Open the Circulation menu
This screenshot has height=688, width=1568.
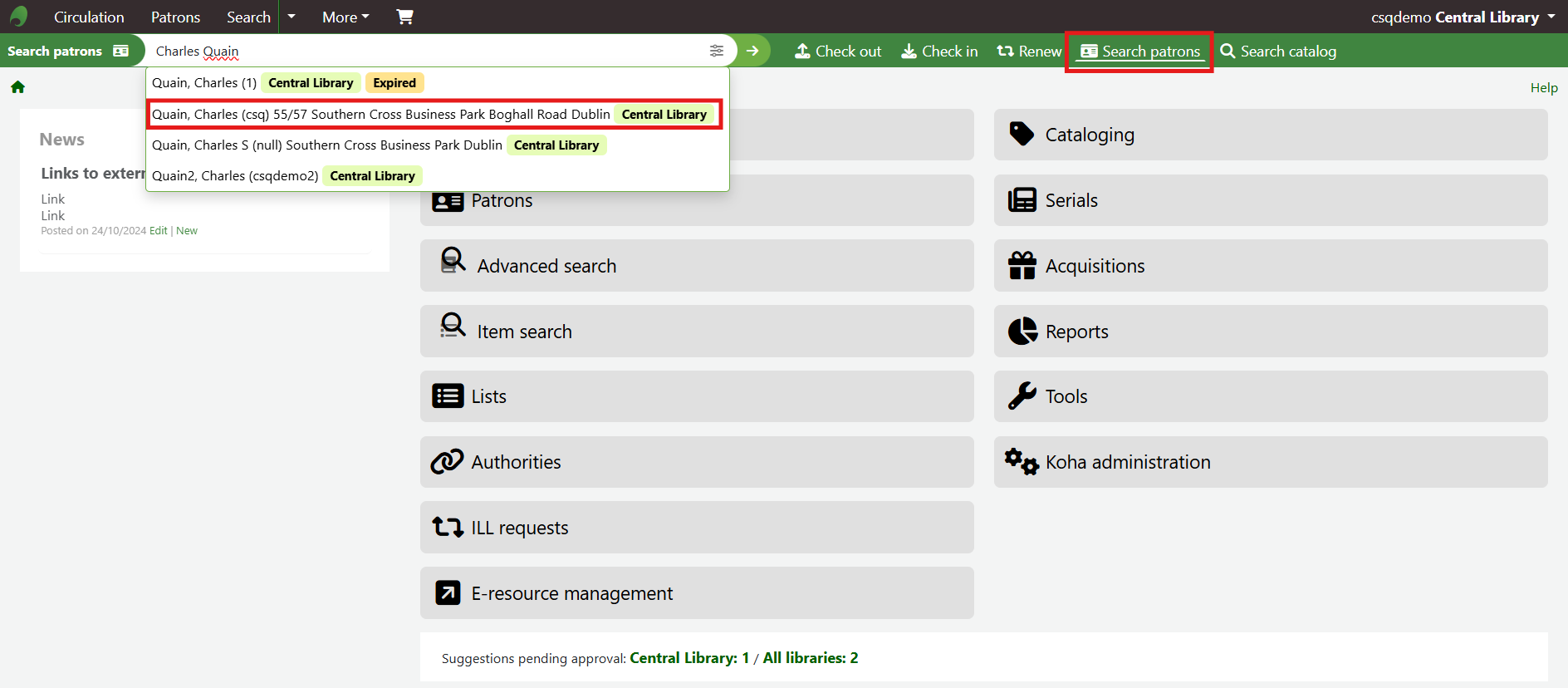pyautogui.click(x=89, y=17)
